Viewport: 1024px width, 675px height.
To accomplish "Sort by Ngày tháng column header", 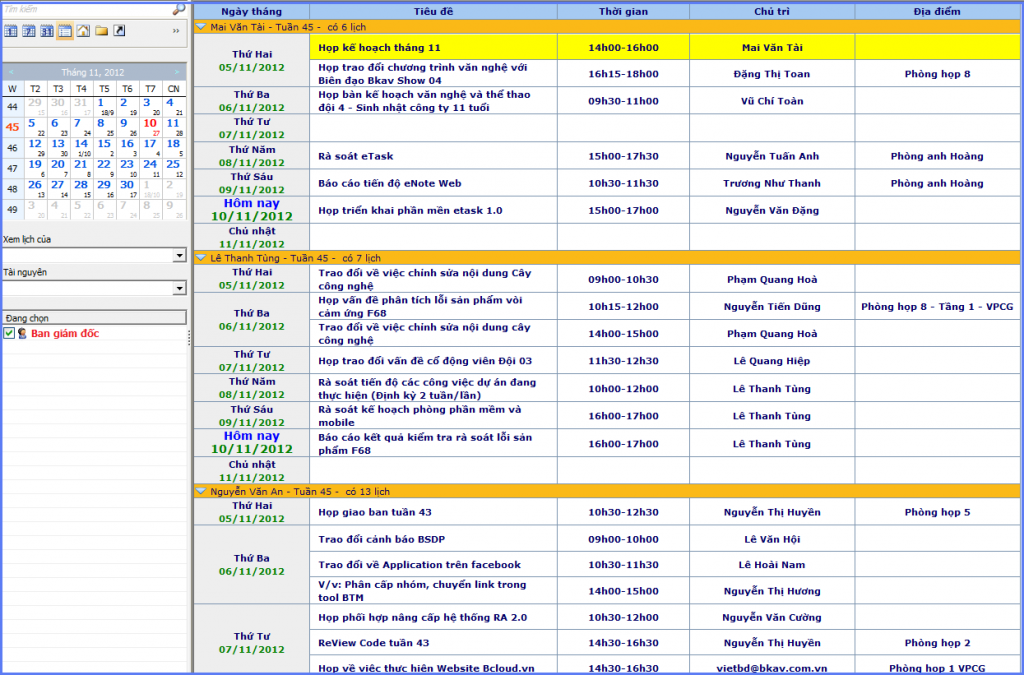I will [x=251, y=12].
